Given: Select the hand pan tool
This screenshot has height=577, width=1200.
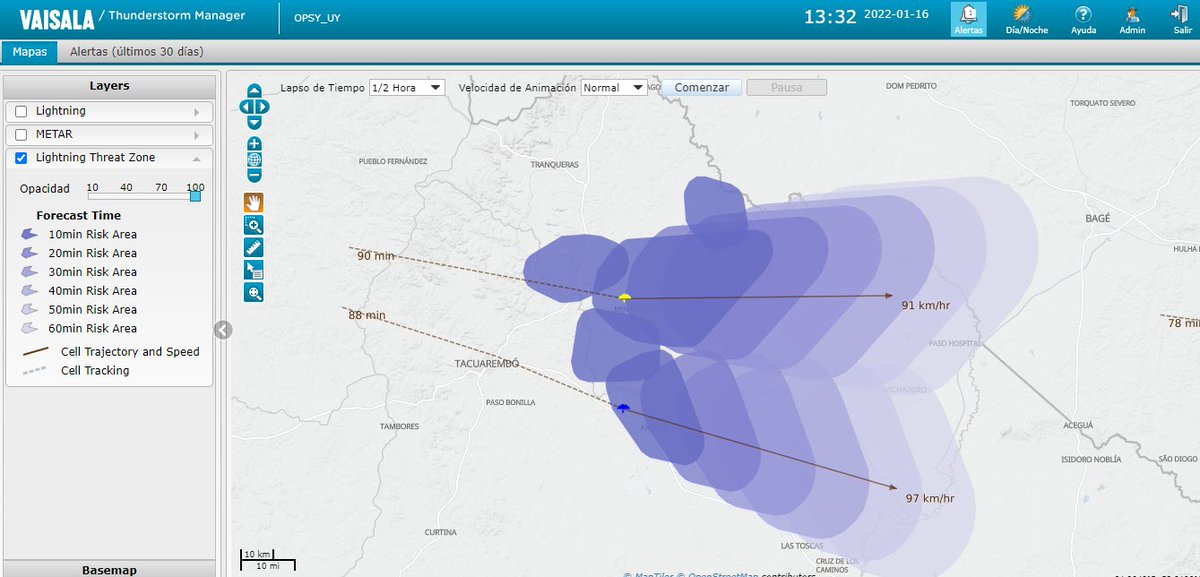Looking at the screenshot, I should 254,202.
